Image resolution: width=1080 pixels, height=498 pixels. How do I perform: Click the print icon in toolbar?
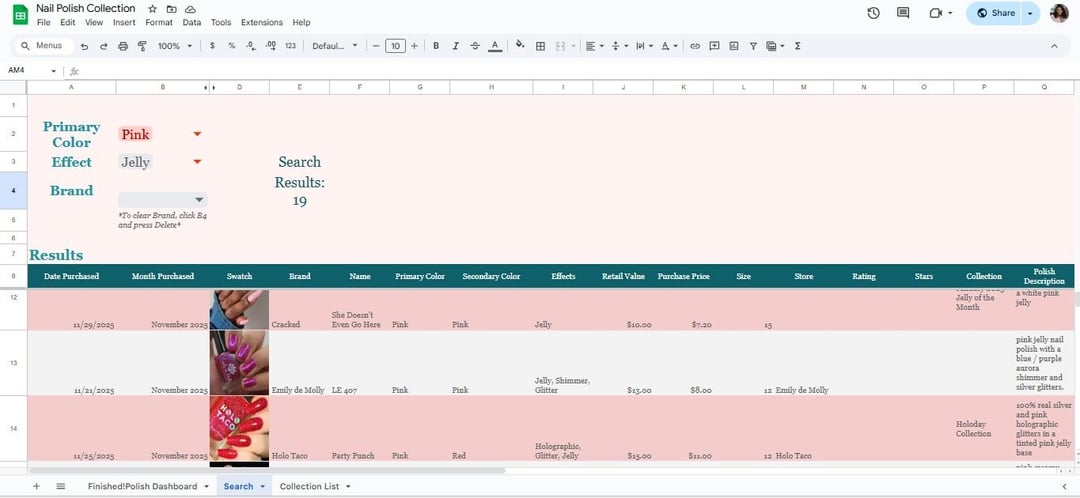tap(123, 46)
